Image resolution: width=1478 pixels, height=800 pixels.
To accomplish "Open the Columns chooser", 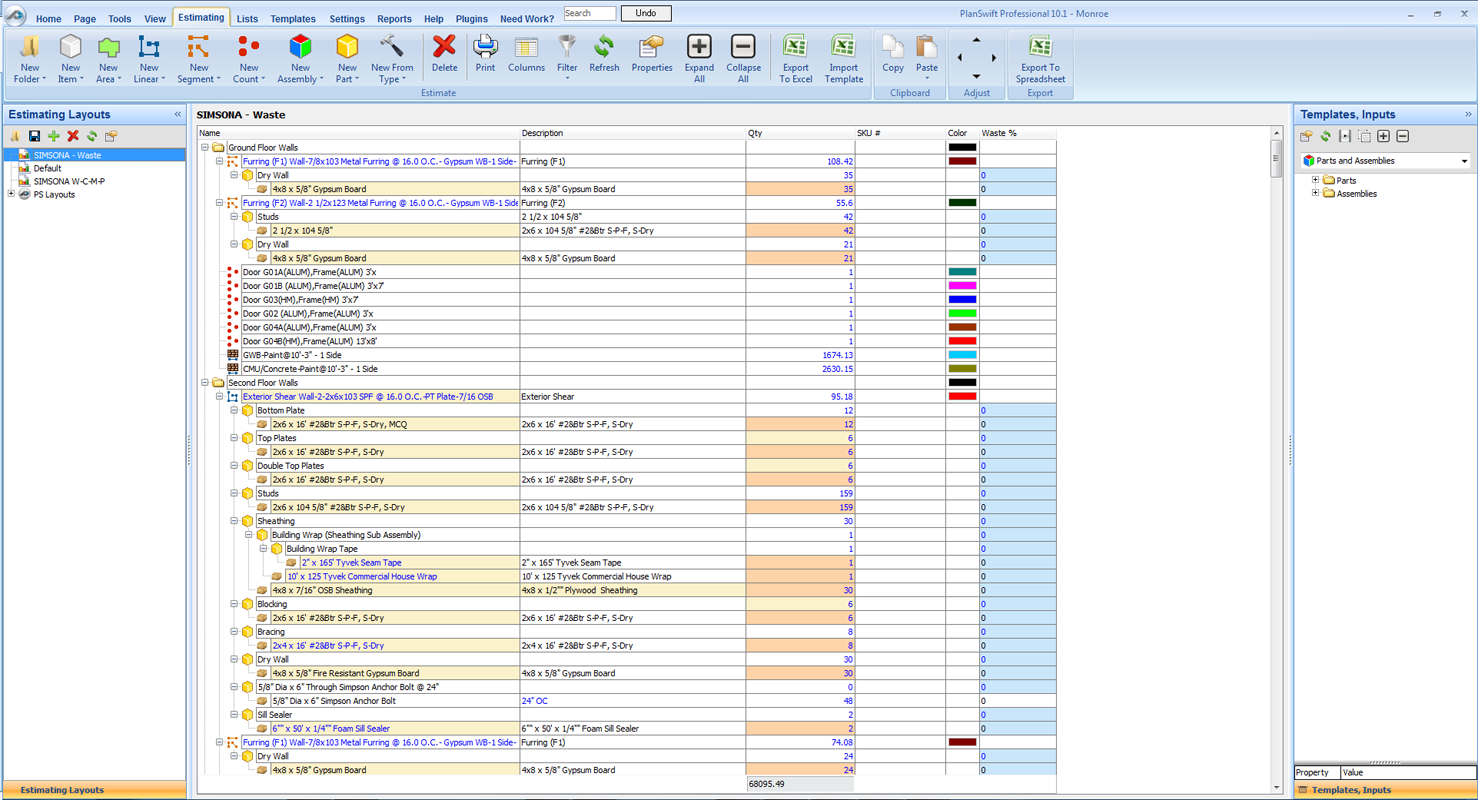I will coord(526,54).
